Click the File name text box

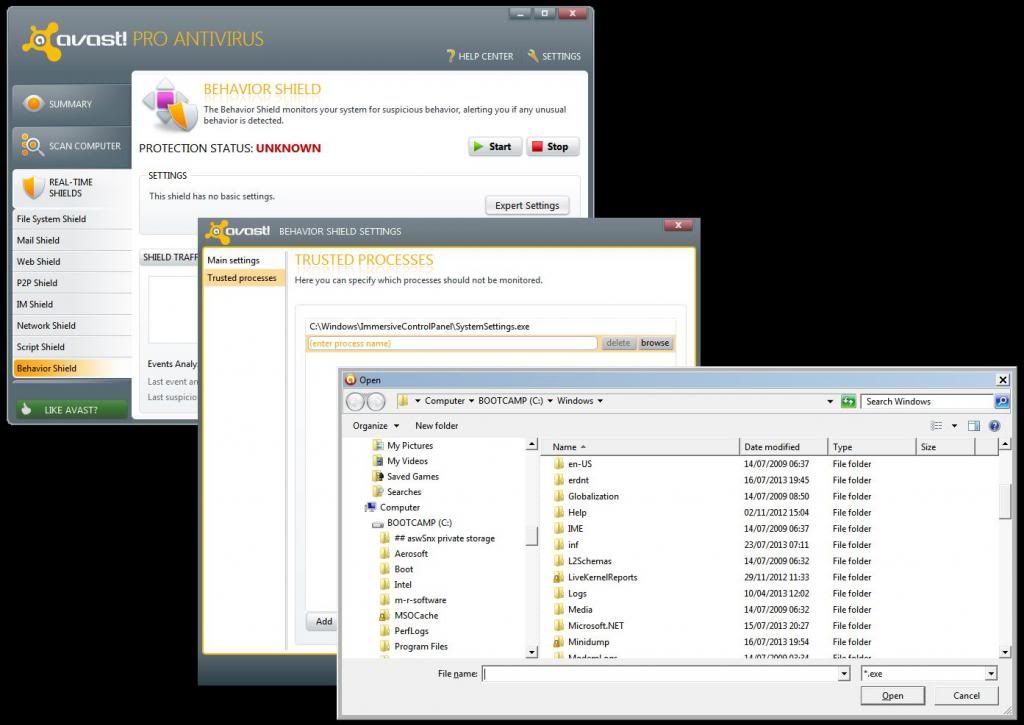(x=662, y=673)
